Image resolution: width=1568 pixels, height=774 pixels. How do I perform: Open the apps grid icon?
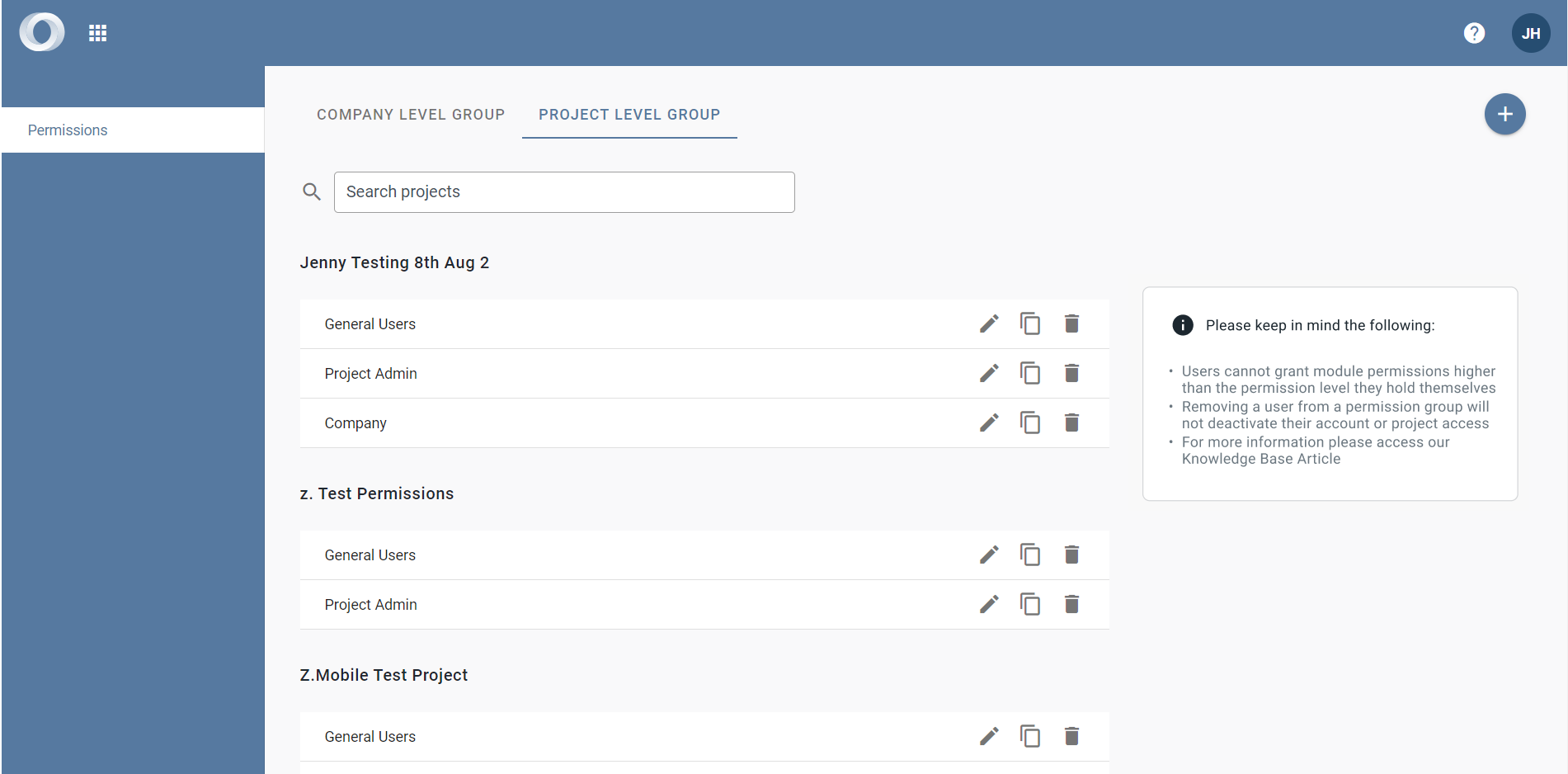pyautogui.click(x=97, y=32)
